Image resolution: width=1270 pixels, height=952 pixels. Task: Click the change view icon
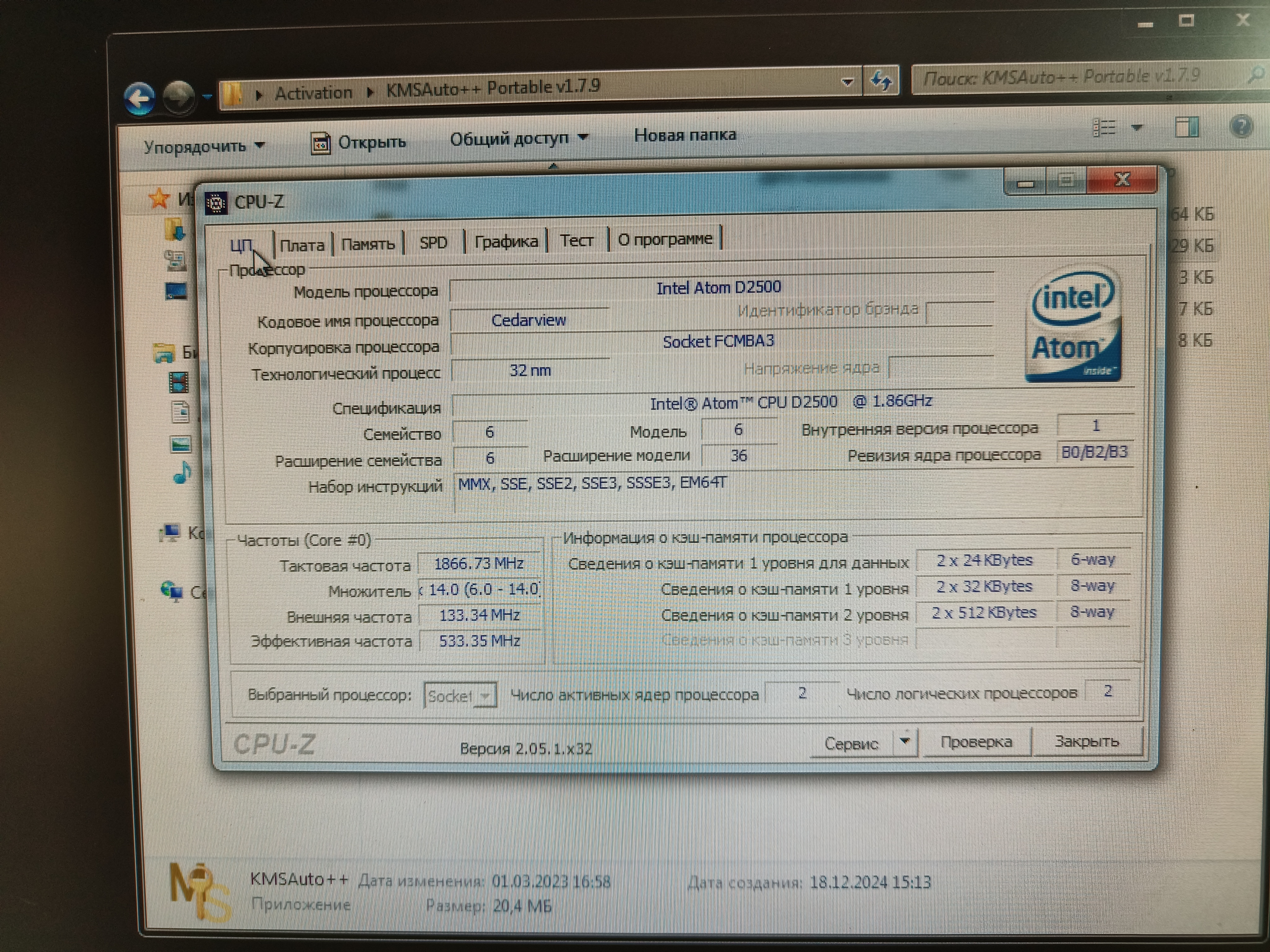1103,128
